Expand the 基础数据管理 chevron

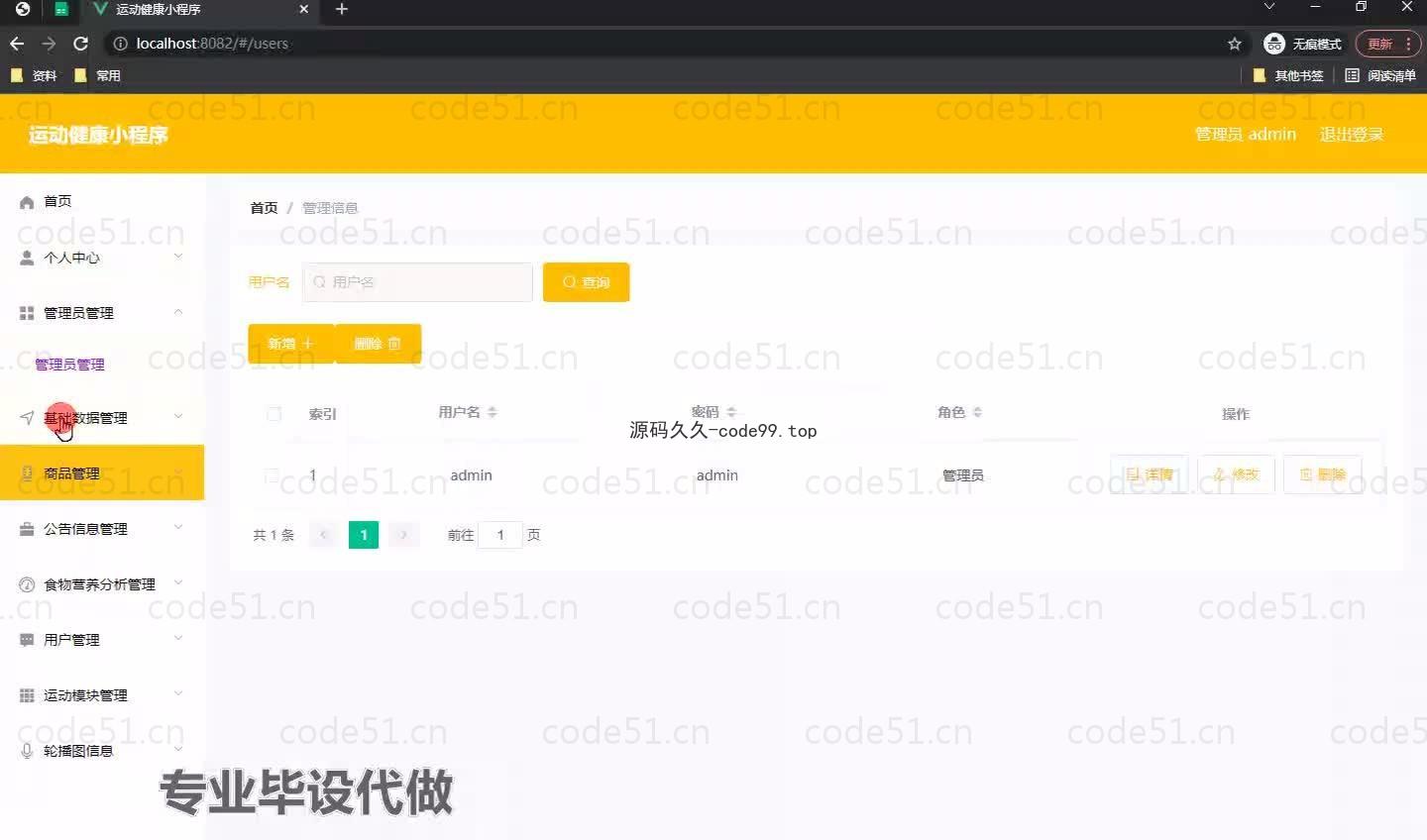[x=178, y=417]
